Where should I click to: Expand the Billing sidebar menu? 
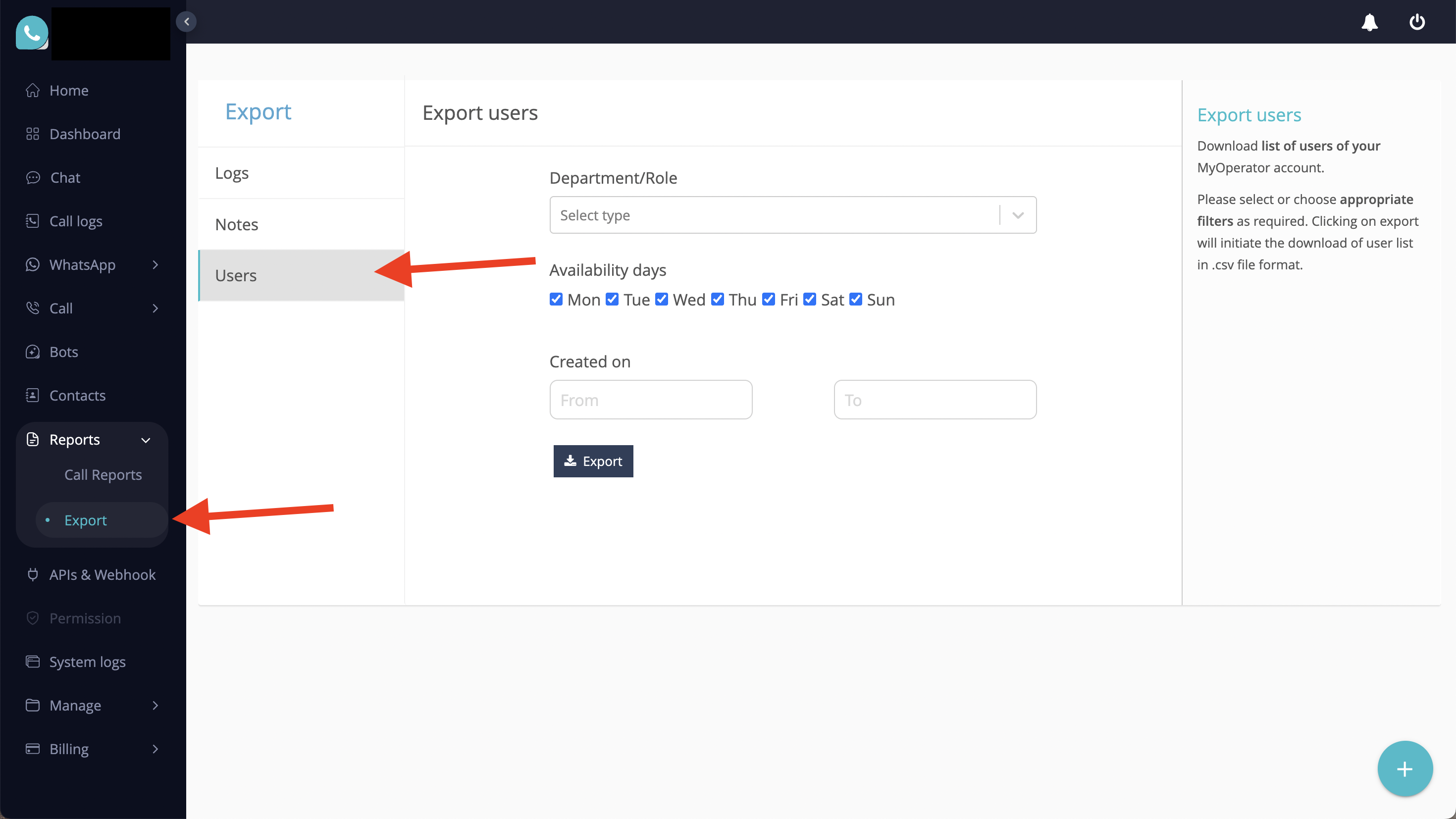click(x=155, y=749)
